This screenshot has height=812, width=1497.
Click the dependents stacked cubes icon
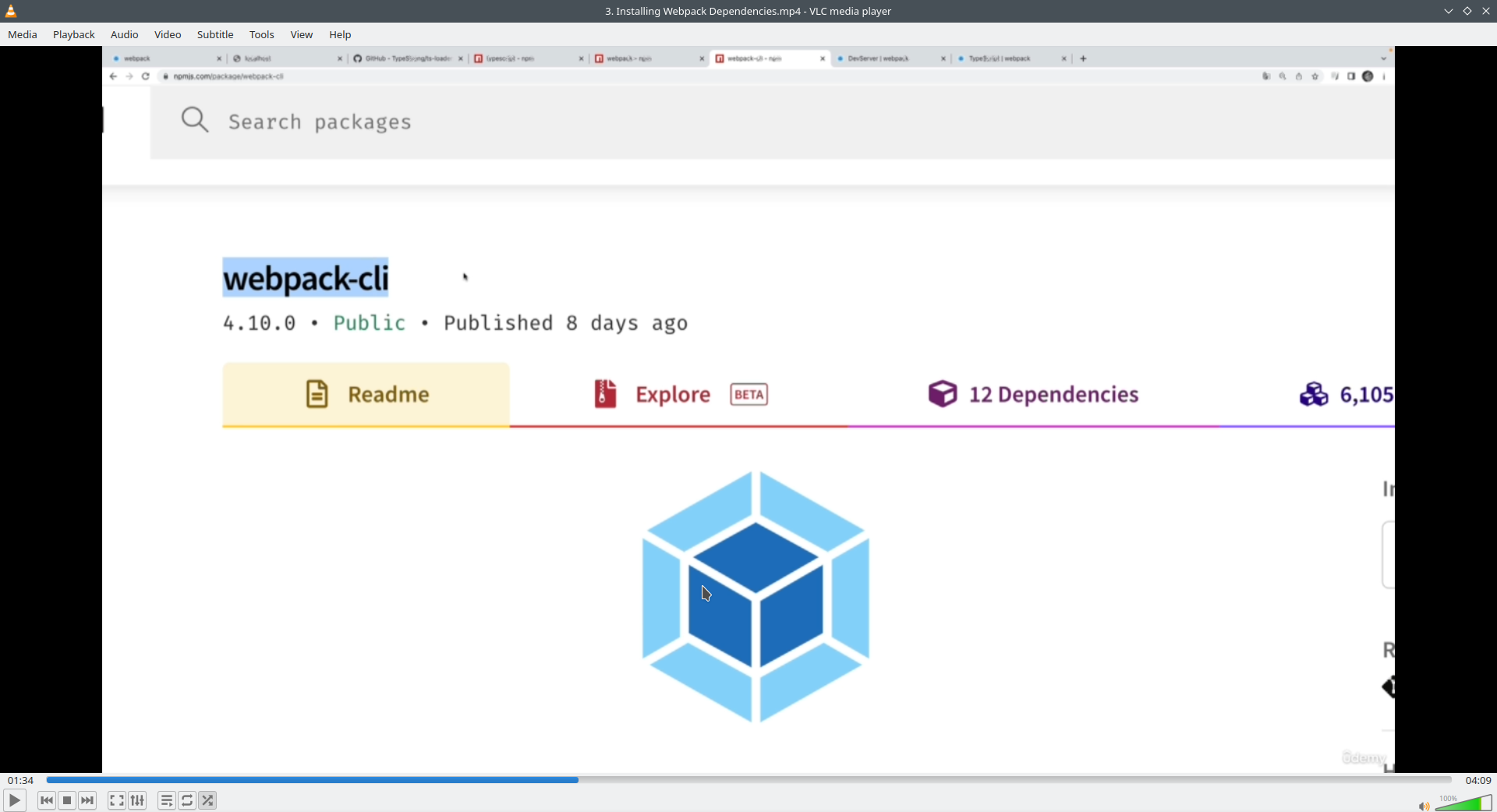click(1314, 394)
